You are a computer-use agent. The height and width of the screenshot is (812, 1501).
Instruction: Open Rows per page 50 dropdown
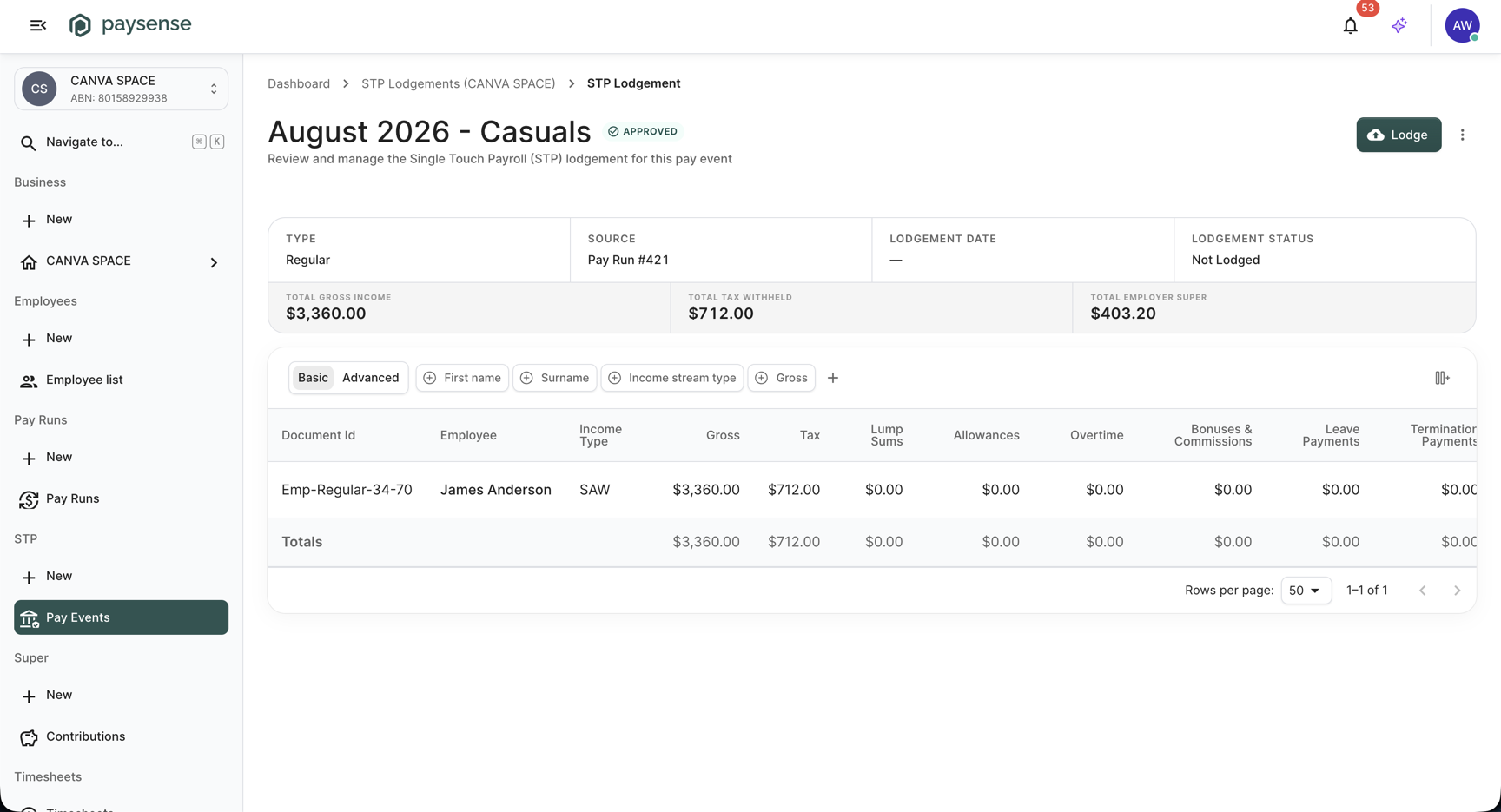click(1306, 591)
